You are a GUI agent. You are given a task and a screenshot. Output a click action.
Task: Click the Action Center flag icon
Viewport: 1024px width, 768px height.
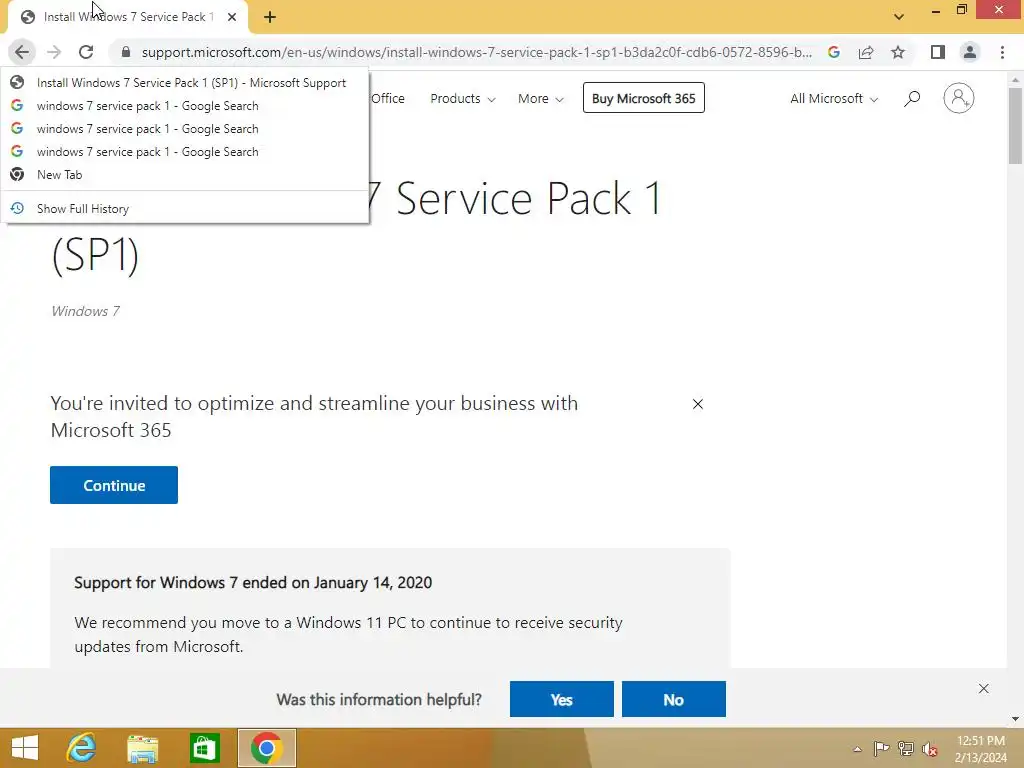[881, 748]
